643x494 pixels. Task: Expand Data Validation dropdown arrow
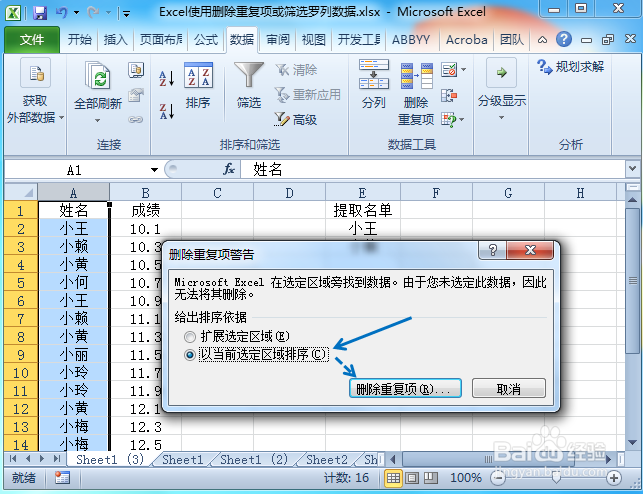pyautogui.click(x=463, y=70)
